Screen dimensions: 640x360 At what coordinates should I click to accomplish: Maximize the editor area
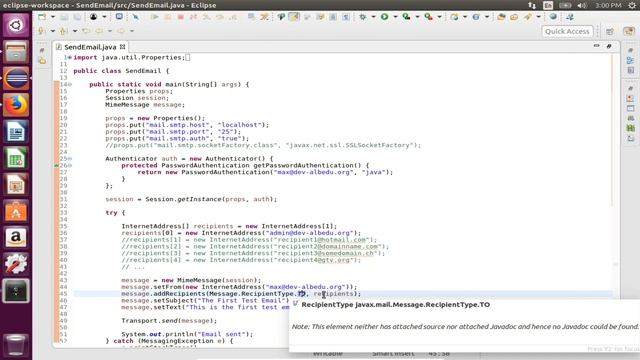point(609,46)
